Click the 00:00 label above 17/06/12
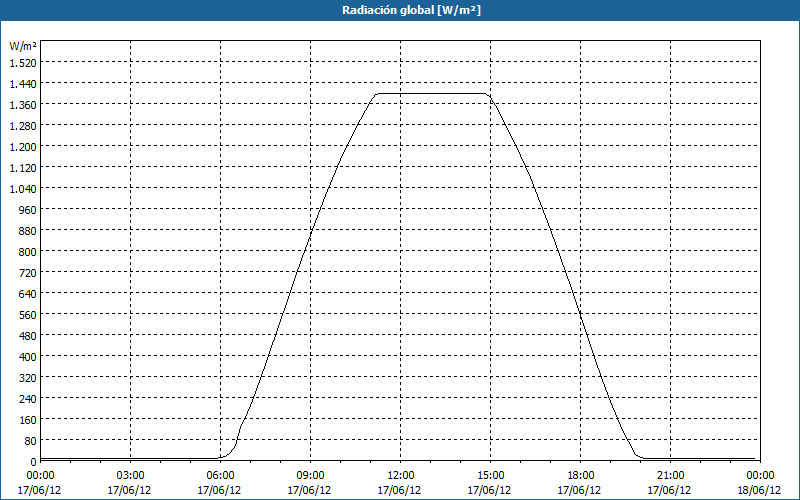 tap(40, 476)
